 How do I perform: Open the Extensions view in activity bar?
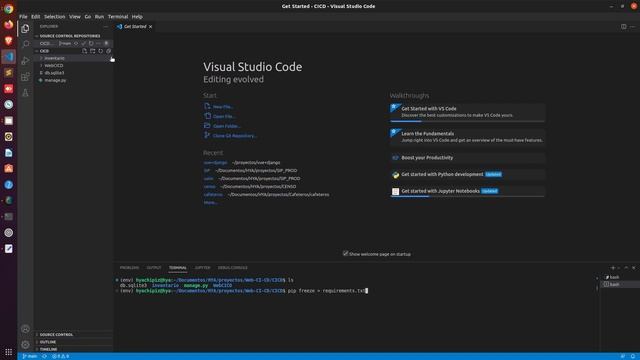[x=25, y=77]
